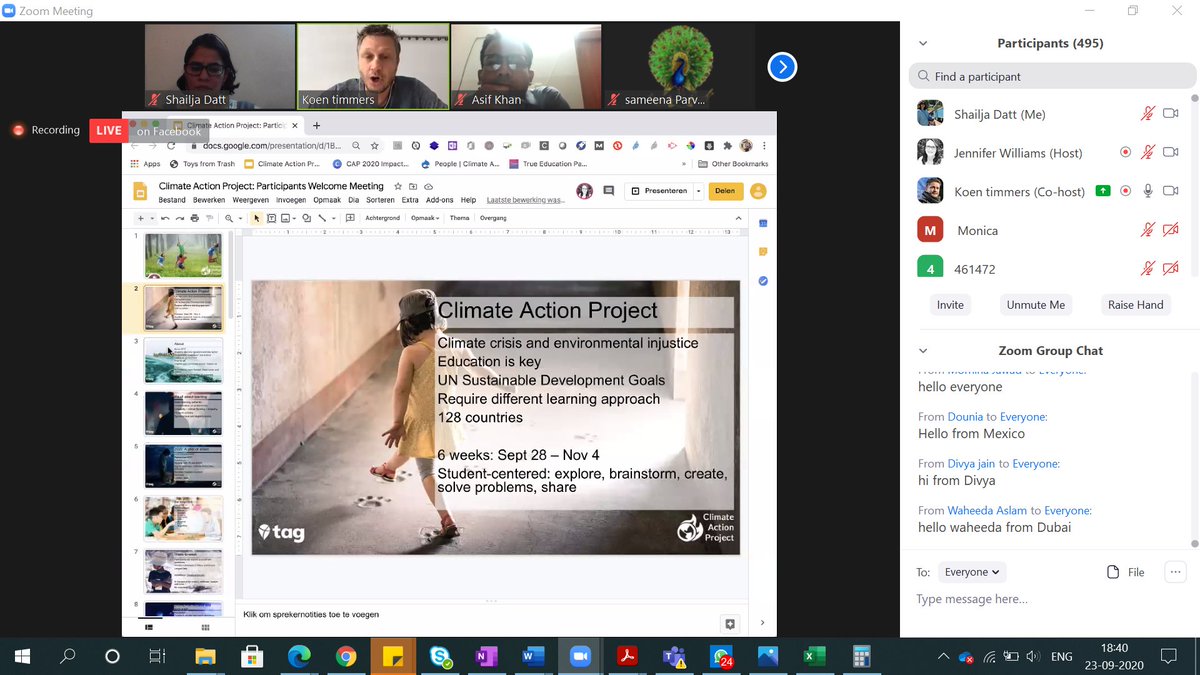
Task: Click Invite in the participants panel
Action: pos(949,304)
